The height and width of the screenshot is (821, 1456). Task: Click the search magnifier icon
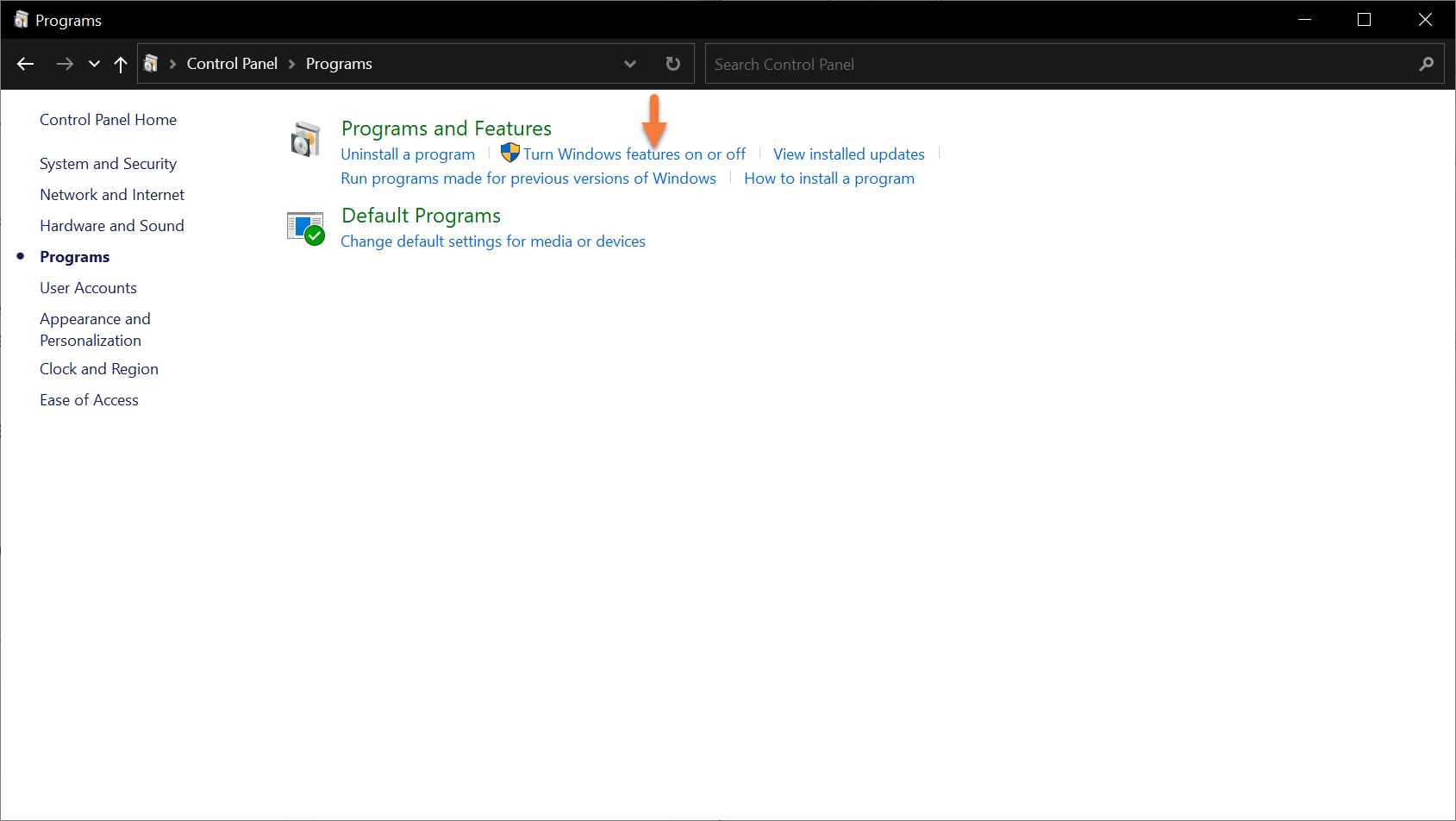click(1427, 64)
